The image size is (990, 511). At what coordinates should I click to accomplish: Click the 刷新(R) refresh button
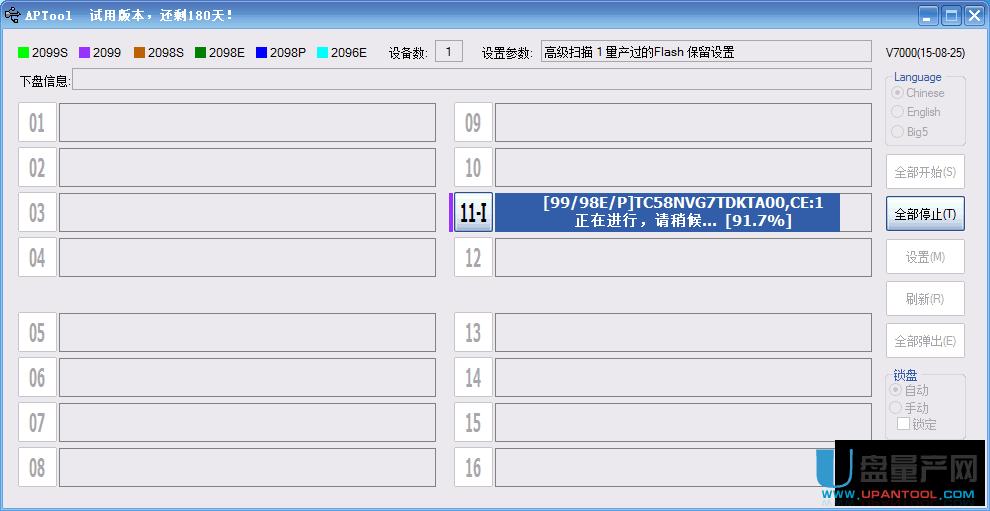(x=925, y=299)
